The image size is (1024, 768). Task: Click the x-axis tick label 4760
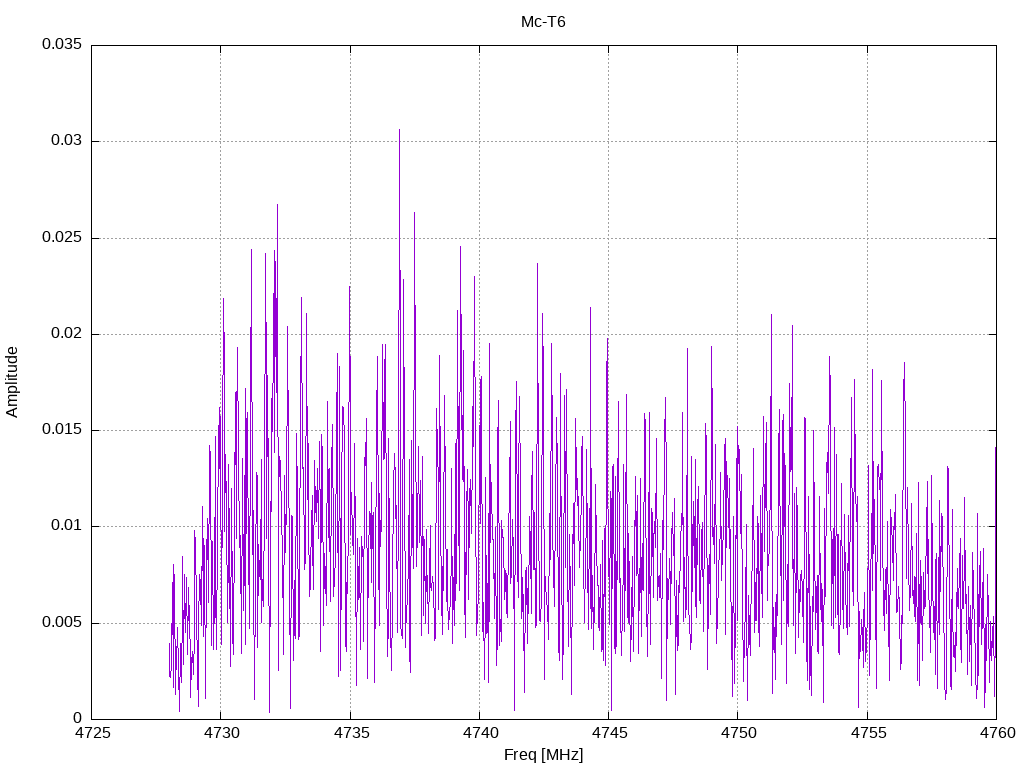(x=997, y=733)
